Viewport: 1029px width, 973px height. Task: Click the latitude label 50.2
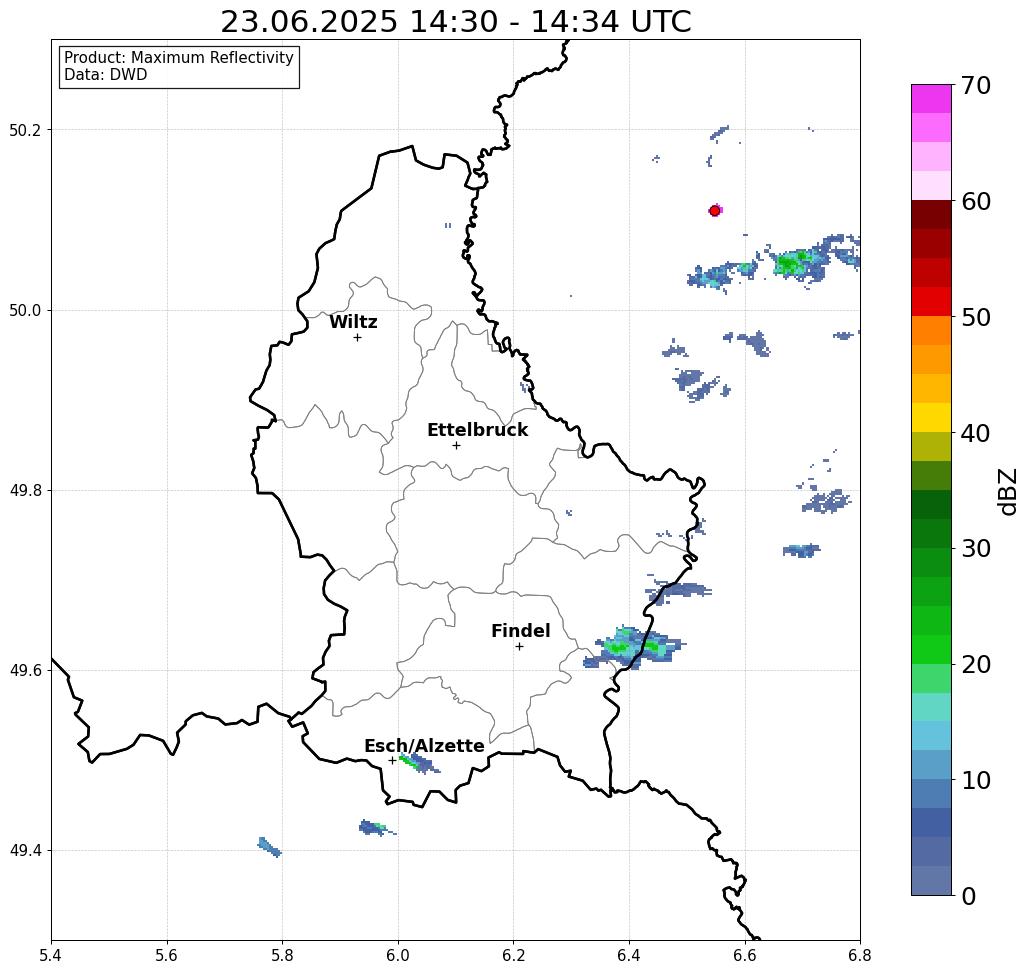coord(26,130)
